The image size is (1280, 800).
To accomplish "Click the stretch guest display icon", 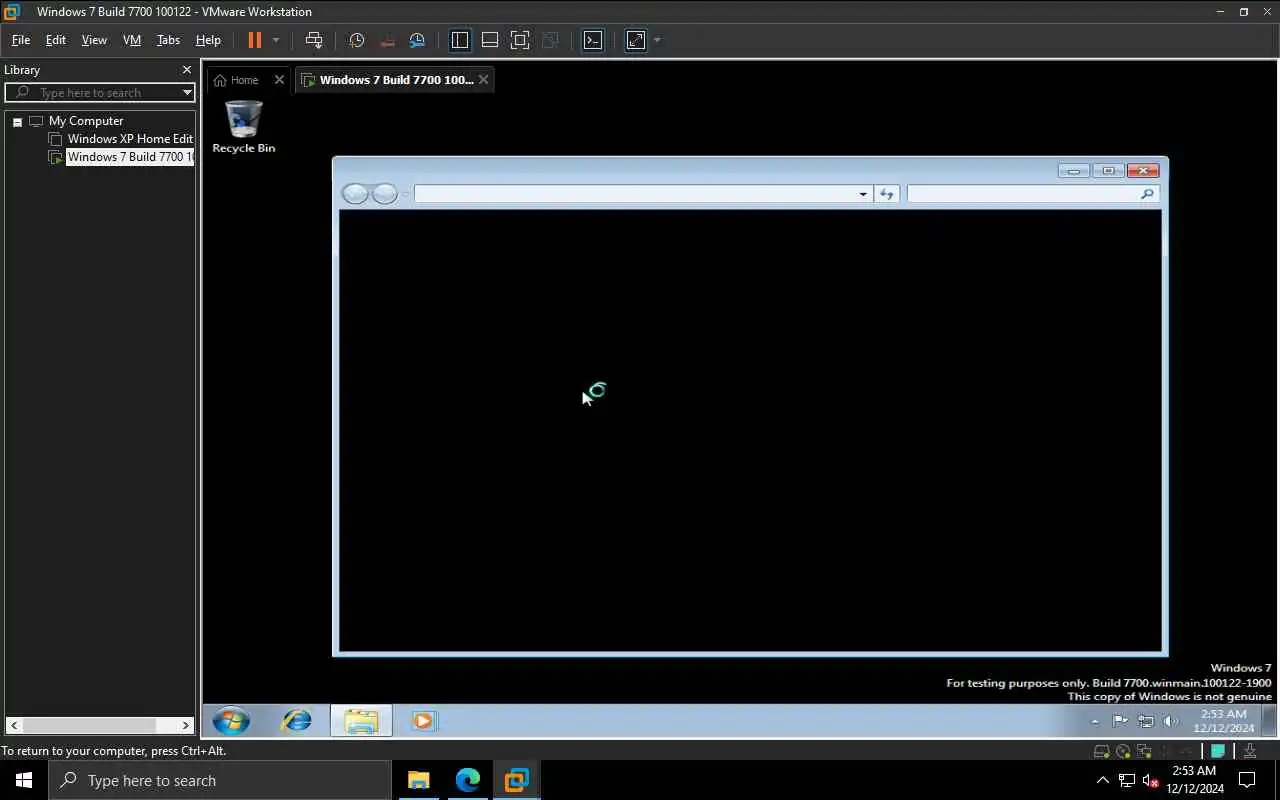I will tap(636, 40).
